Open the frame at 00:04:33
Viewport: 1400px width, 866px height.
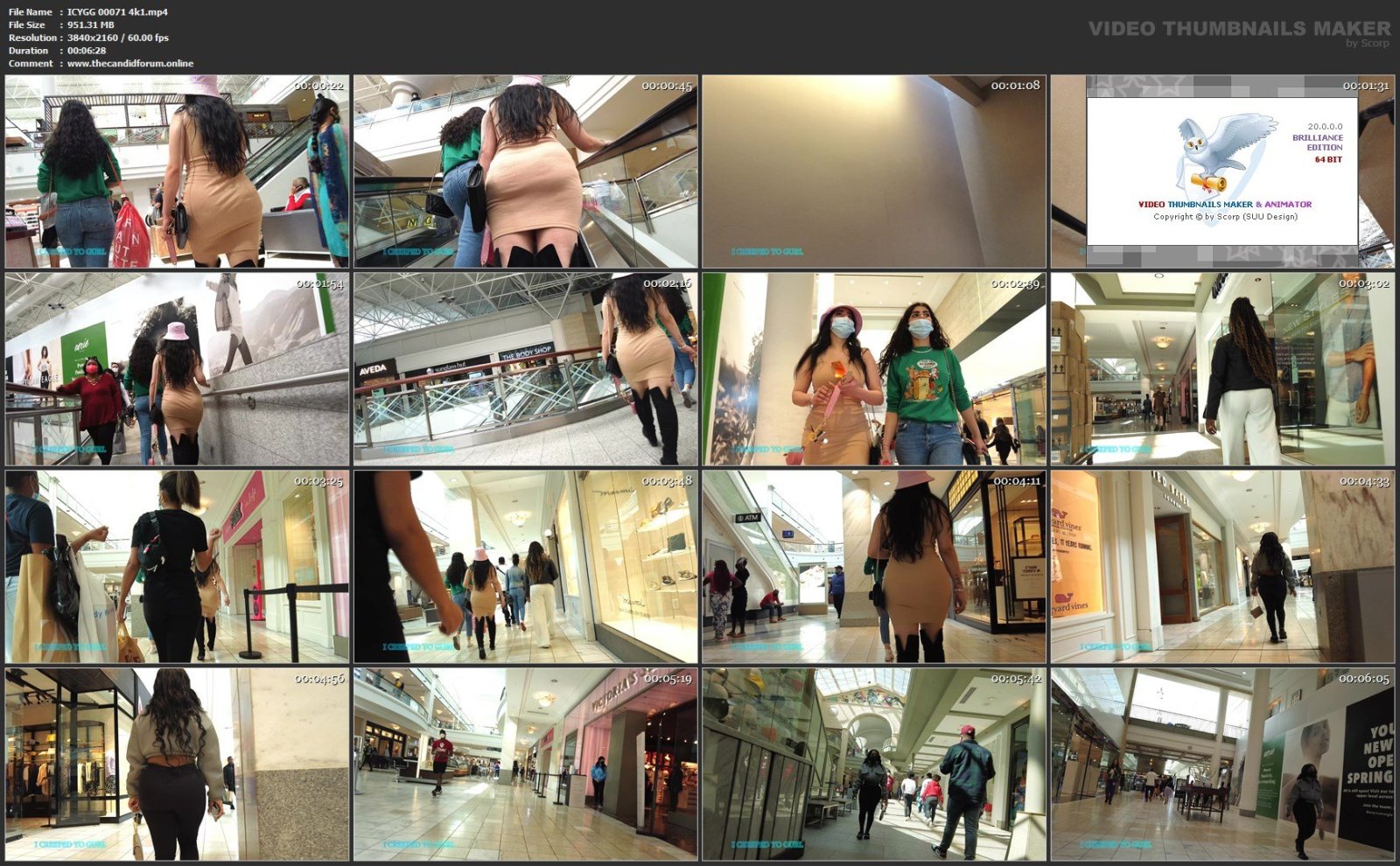(1222, 567)
